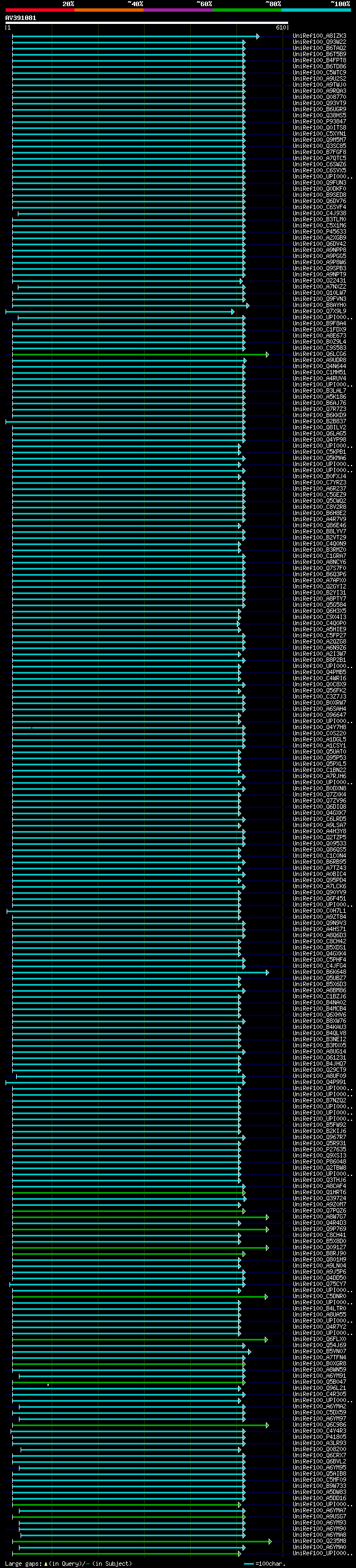Click hit label UniRef100_C5DNR0

(x=319, y=1297)
